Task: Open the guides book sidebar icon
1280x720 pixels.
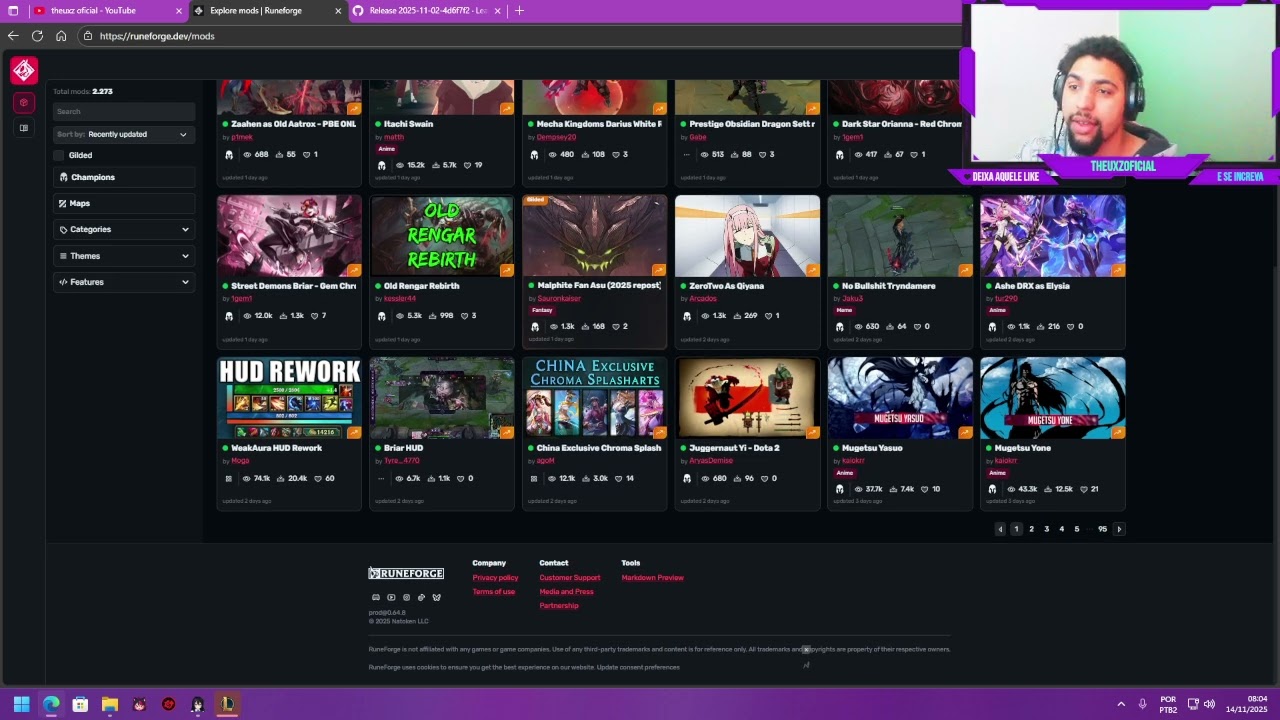Action: coord(24,128)
